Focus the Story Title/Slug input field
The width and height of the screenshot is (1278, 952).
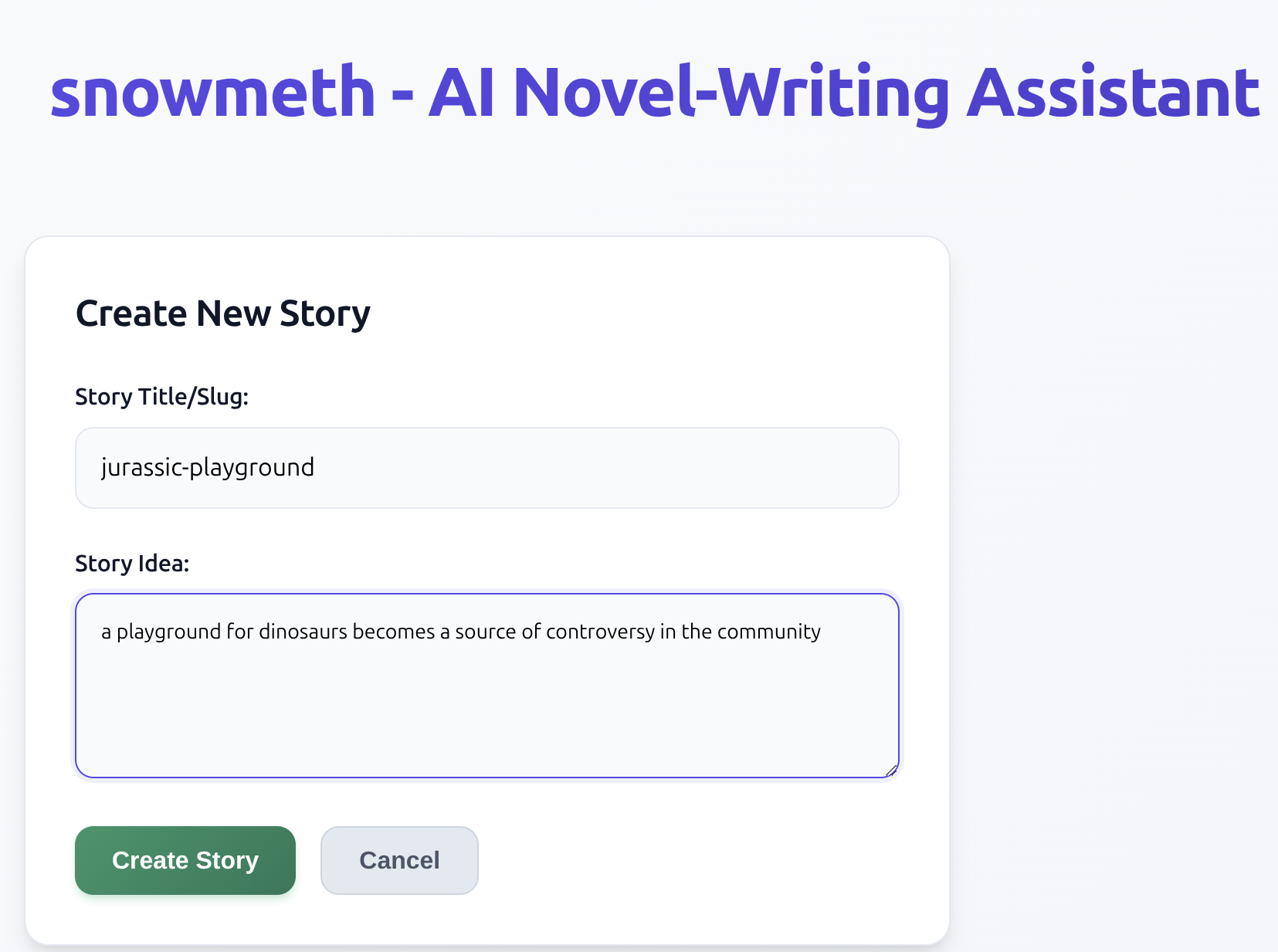point(487,468)
